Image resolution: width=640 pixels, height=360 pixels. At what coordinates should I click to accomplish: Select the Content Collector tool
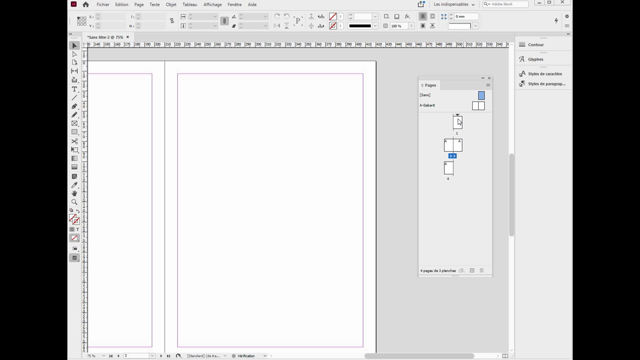pyautogui.click(x=74, y=80)
